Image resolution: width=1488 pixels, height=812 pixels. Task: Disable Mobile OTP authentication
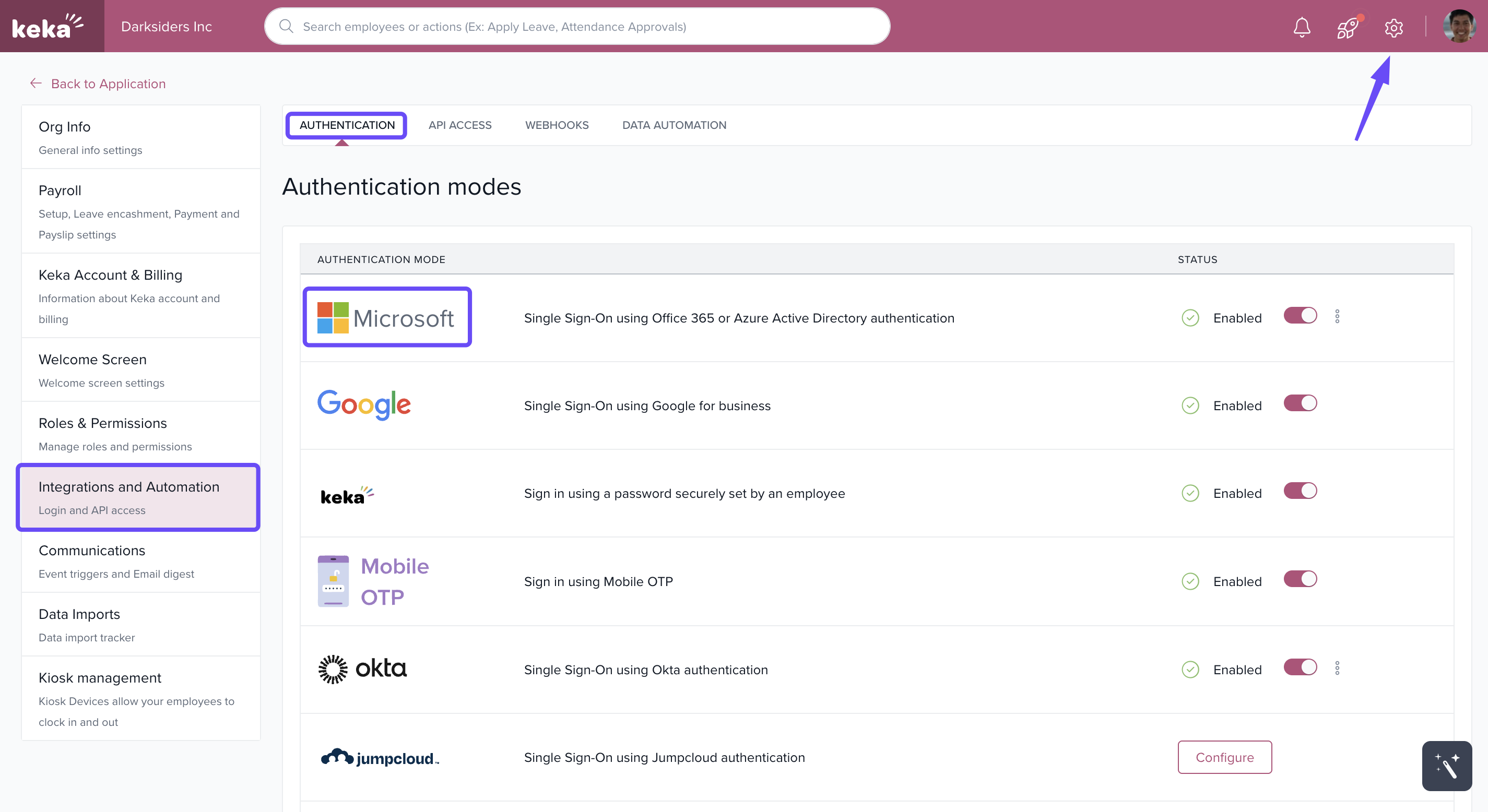coord(1300,579)
